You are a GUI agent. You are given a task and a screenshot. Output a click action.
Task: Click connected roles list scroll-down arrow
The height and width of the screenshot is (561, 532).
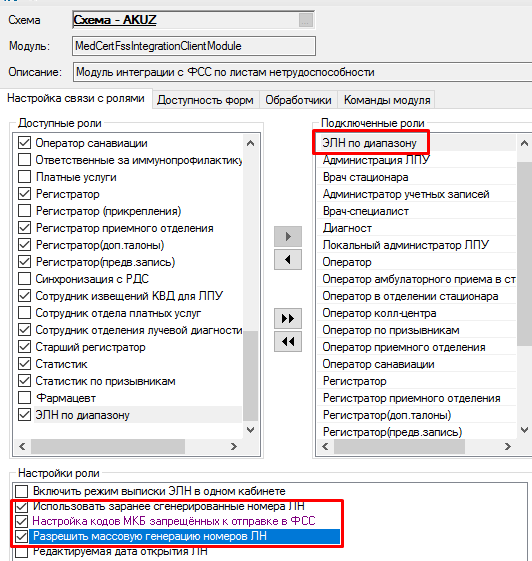point(524,430)
